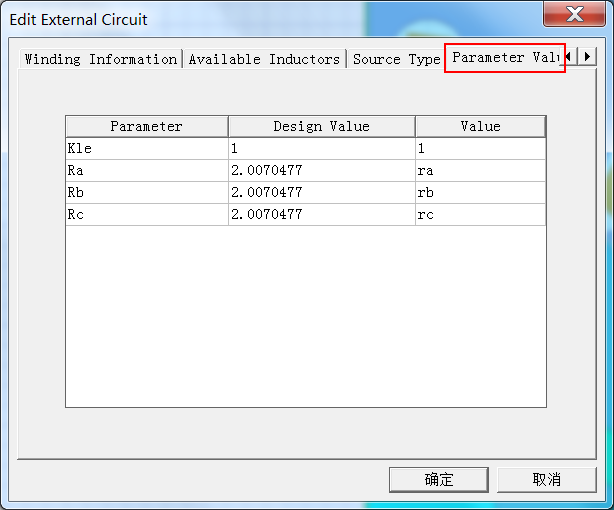Image resolution: width=614 pixels, height=510 pixels.
Task: Click the Ra design value 2.0070477
Action: click(x=321, y=170)
